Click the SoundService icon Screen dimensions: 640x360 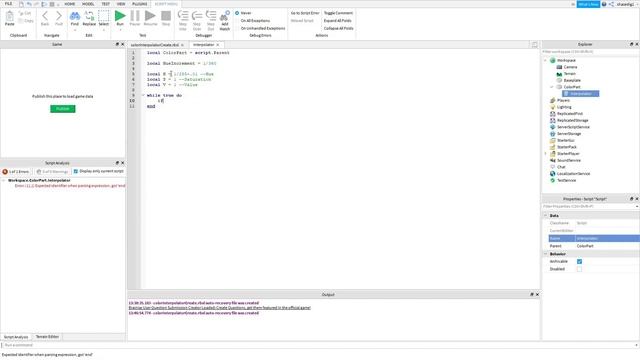(553, 160)
